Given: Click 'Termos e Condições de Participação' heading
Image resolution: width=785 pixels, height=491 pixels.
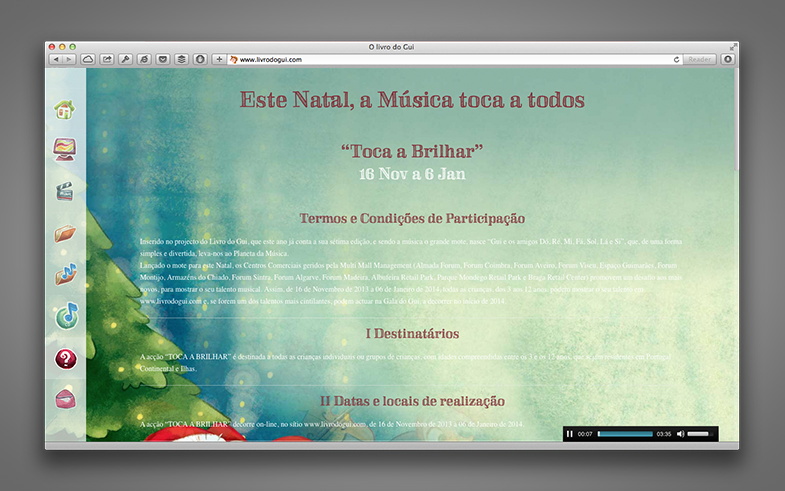Looking at the screenshot, I should tap(412, 219).
